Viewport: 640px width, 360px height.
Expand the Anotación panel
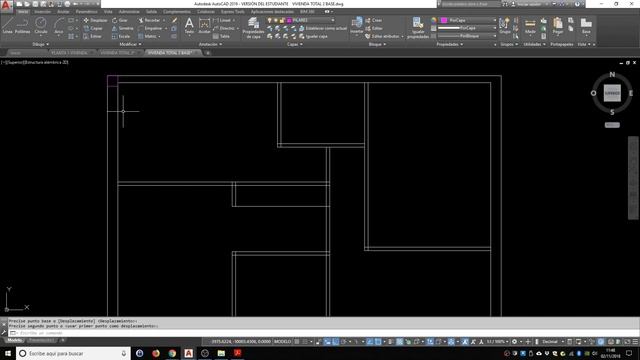[210, 44]
